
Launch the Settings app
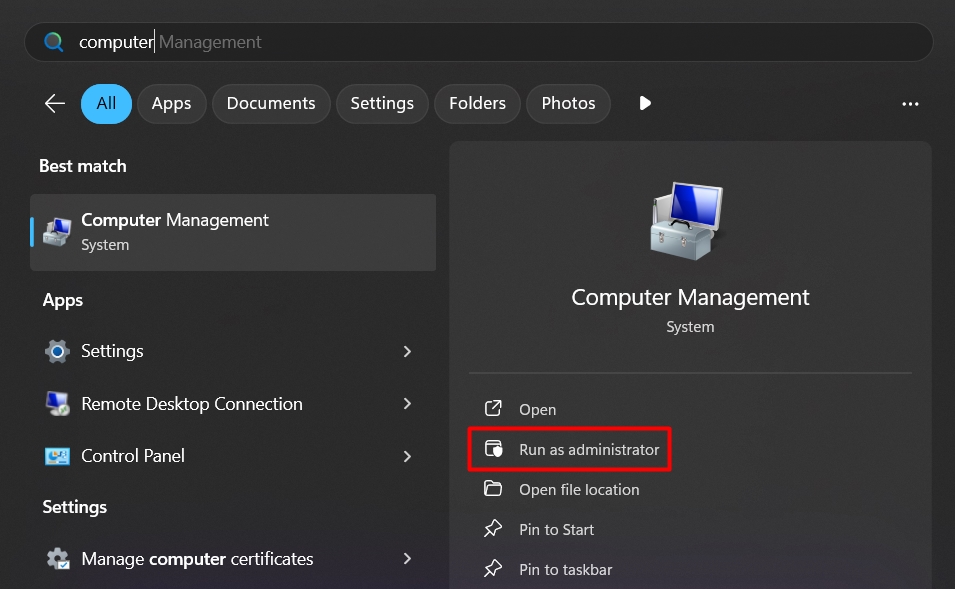[112, 351]
